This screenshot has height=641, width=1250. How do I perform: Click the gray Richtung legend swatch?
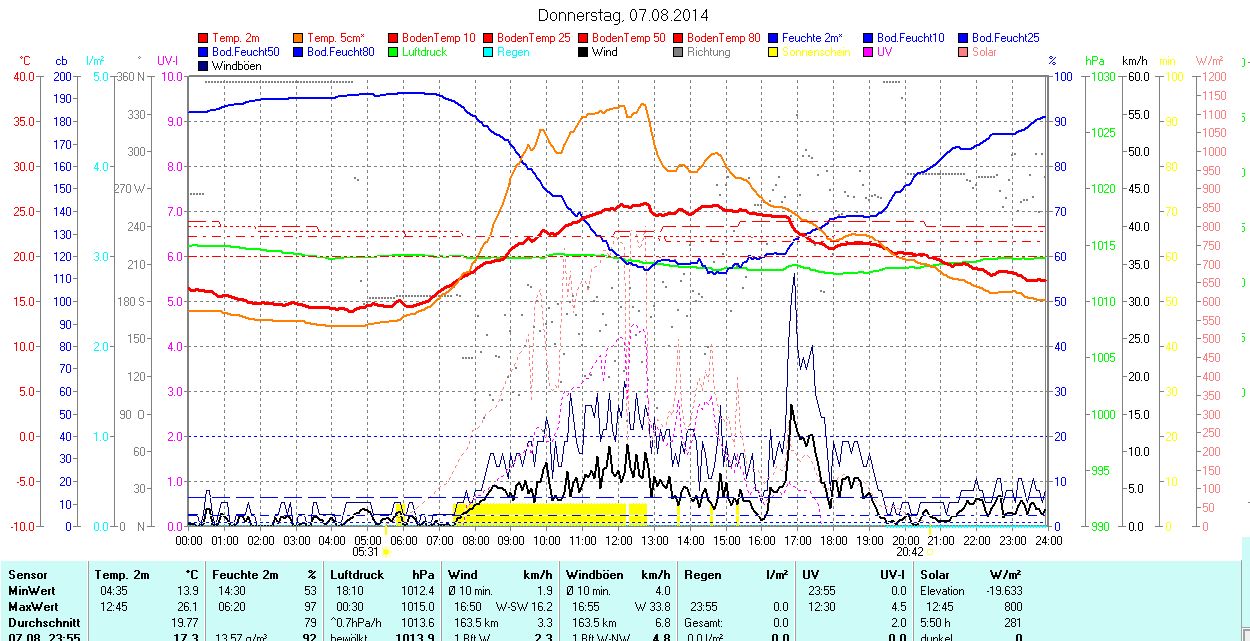tap(678, 52)
